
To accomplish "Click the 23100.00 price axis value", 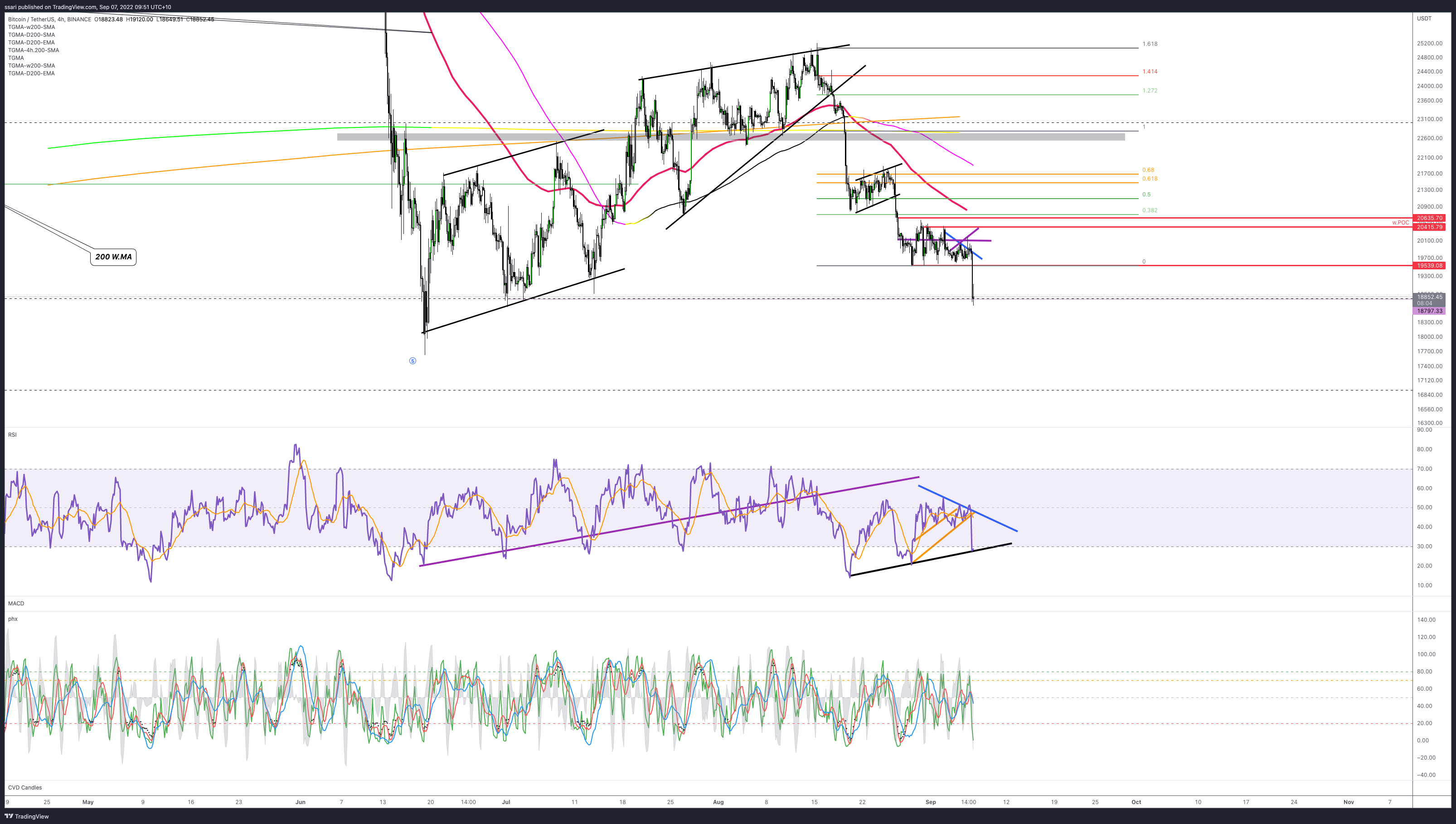I will (1429, 119).
